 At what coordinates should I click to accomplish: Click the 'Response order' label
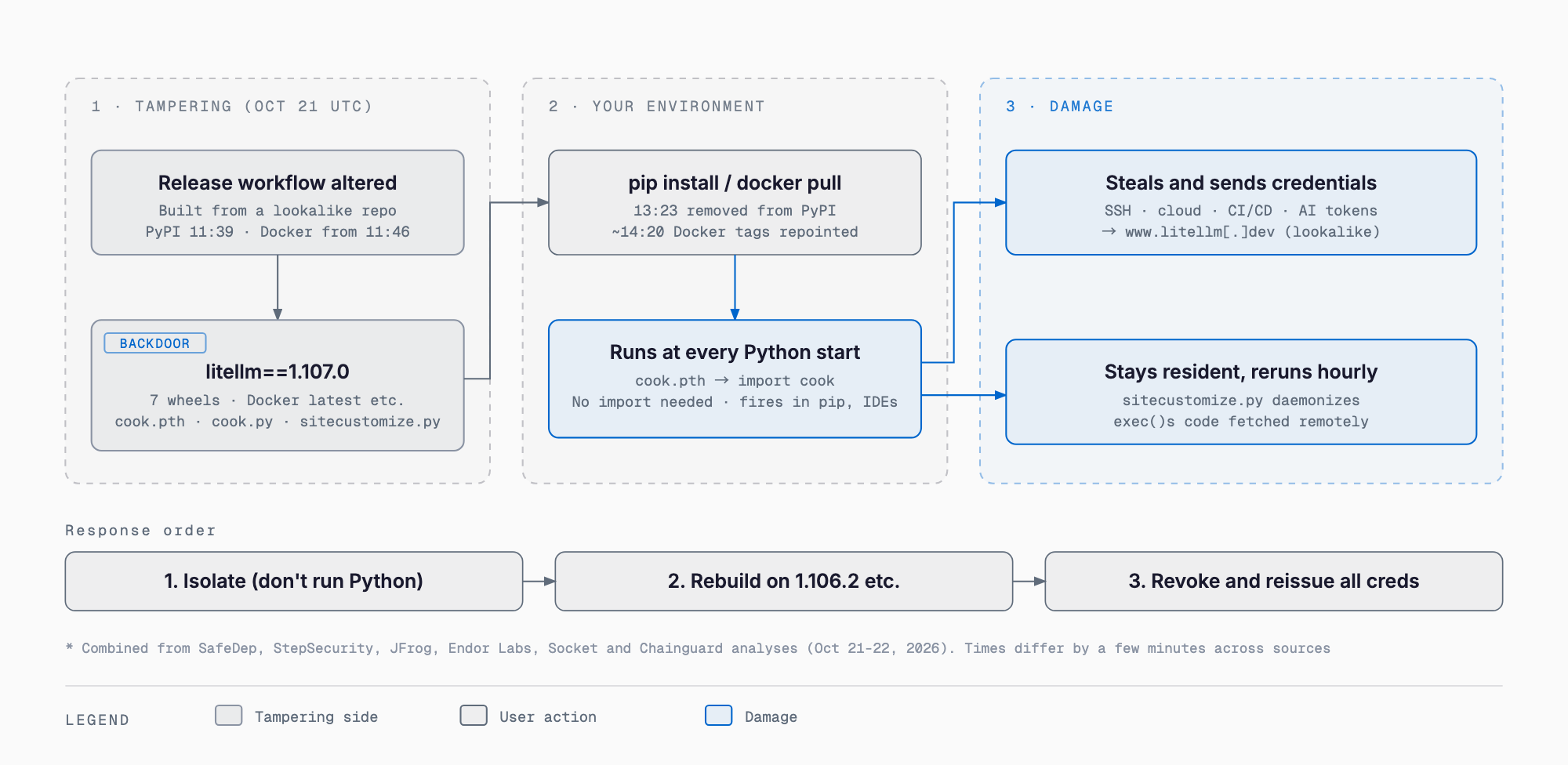tap(140, 531)
